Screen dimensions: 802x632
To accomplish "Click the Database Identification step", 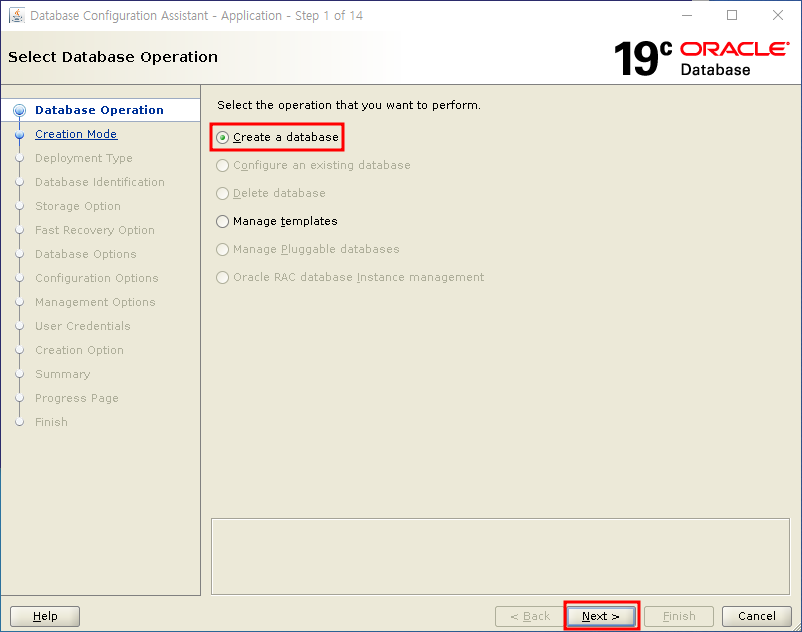I will (100, 182).
